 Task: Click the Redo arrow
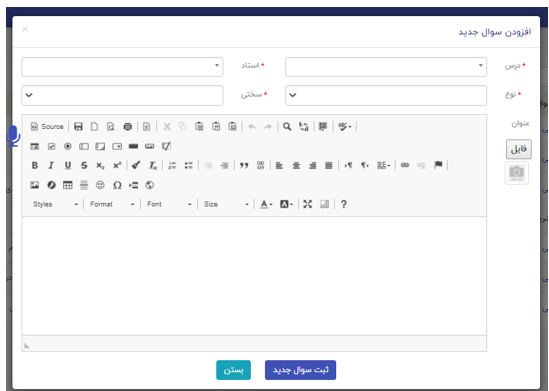tap(268, 126)
